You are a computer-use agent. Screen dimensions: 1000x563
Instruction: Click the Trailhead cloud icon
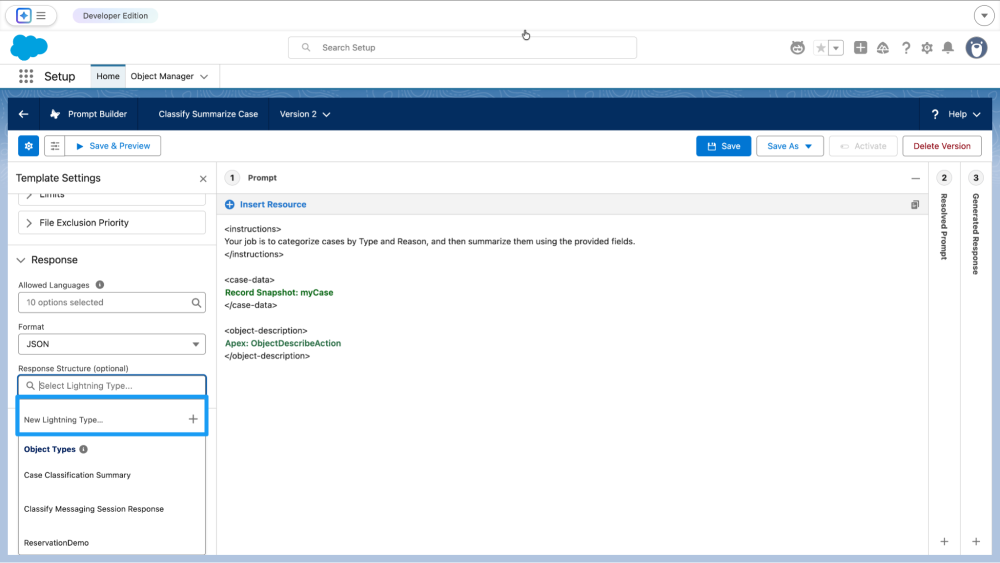[883, 48]
